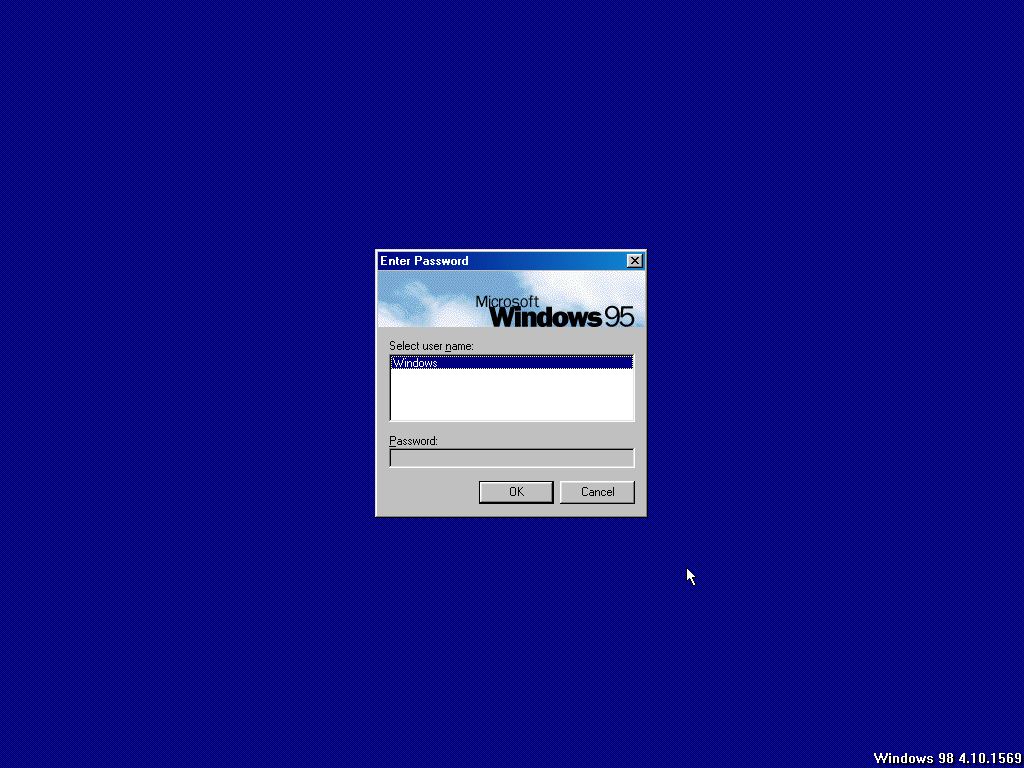This screenshot has height=768, width=1024.
Task: Click OK to log in
Action: (x=516, y=492)
